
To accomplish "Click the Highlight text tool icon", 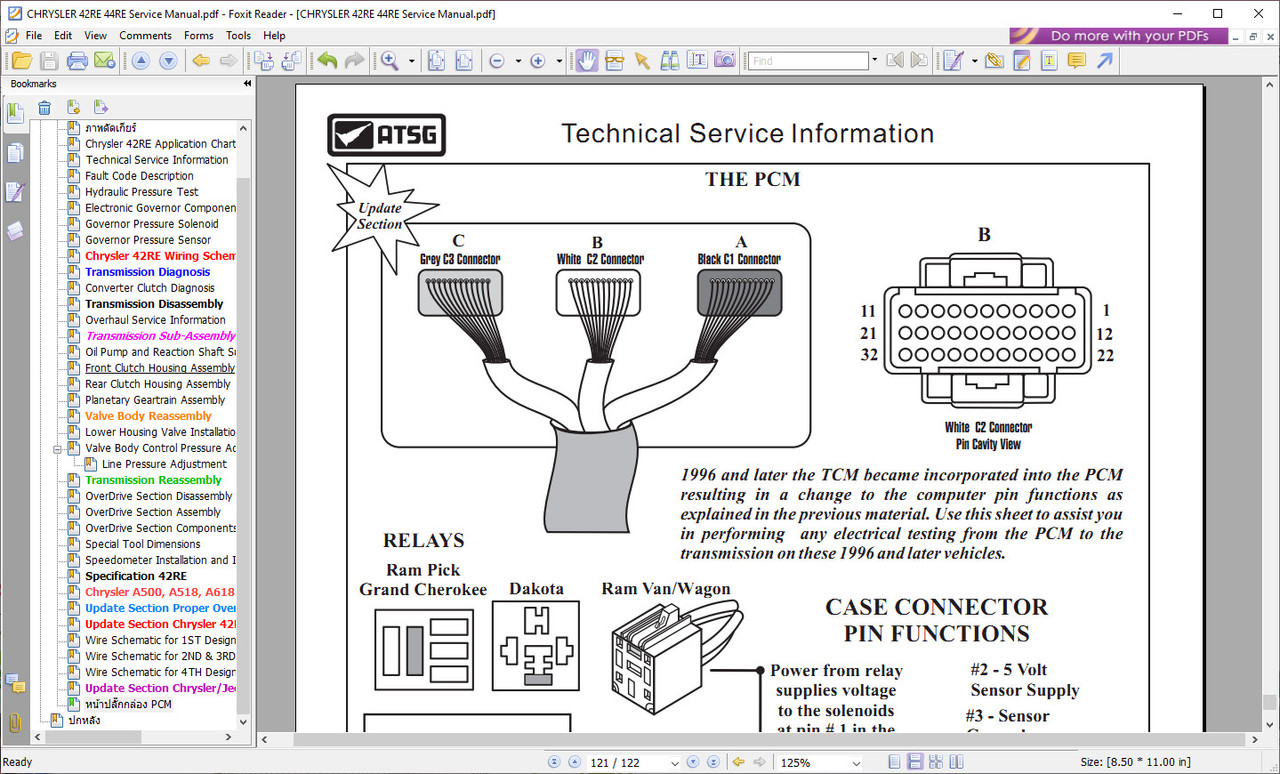I will (x=1049, y=61).
